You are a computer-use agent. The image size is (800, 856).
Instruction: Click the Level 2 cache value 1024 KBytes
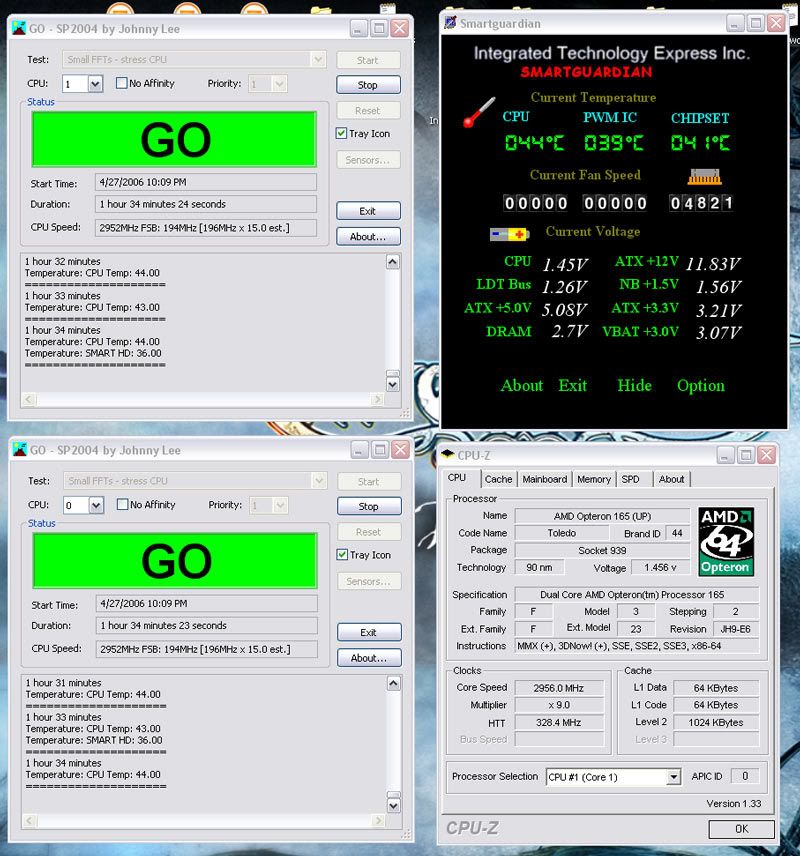point(716,722)
